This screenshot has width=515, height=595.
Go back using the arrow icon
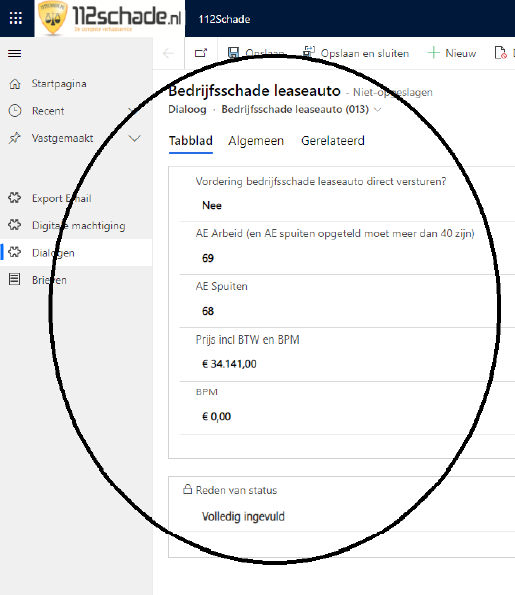coord(168,53)
